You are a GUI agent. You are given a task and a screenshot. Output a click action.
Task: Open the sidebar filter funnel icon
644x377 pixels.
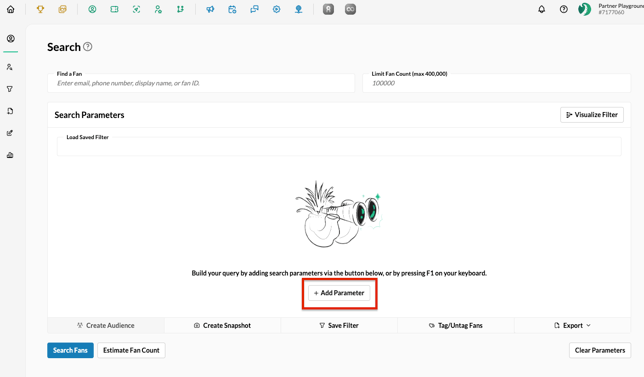tap(10, 89)
